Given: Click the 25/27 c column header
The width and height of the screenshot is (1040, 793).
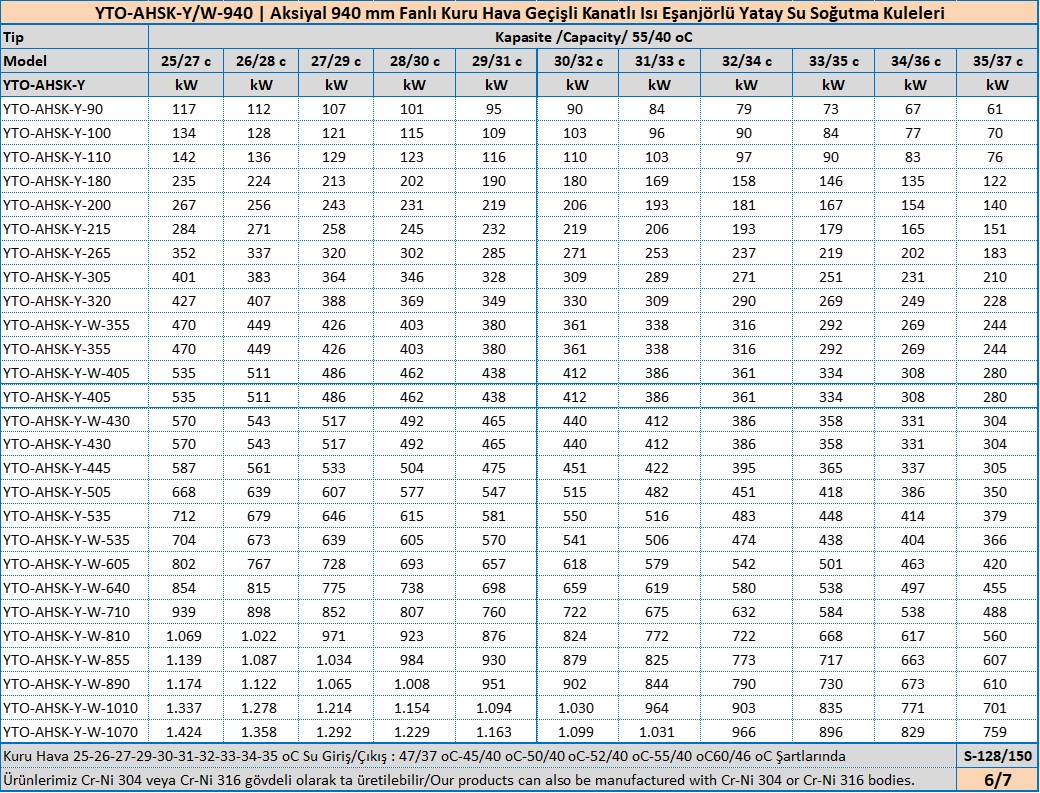Looking at the screenshot, I should click(x=186, y=61).
